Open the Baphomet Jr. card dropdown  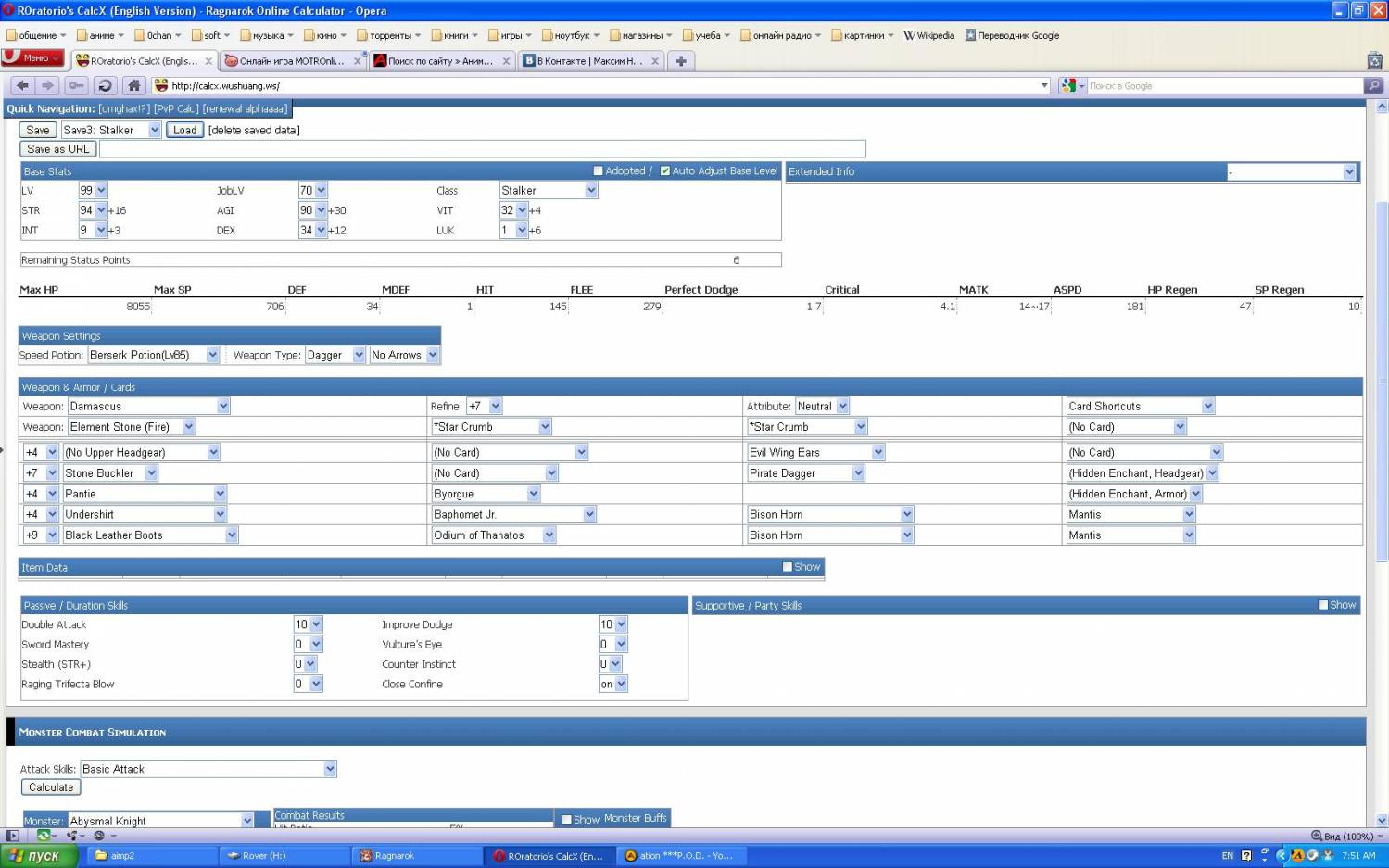[514, 514]
